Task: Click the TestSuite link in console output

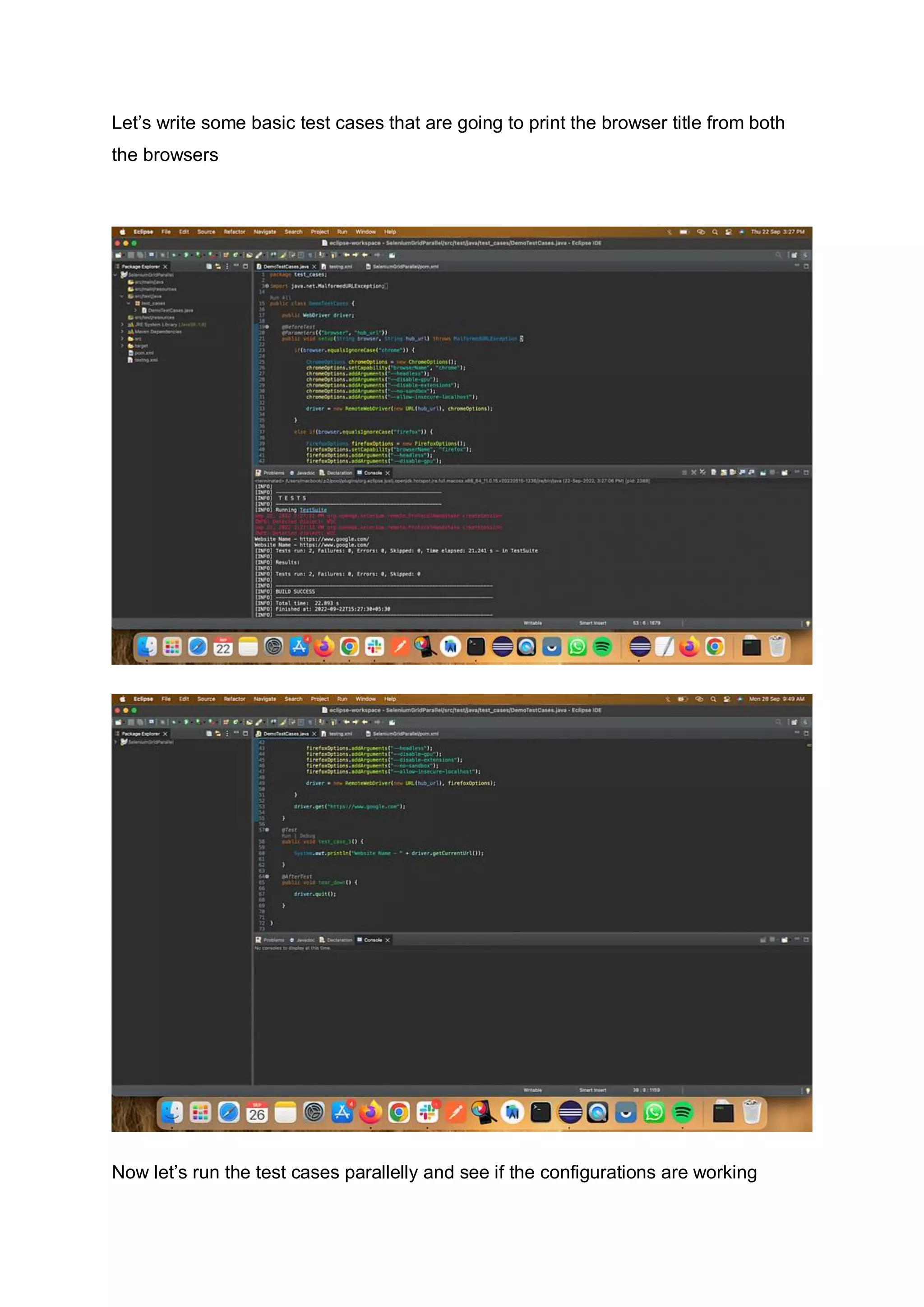Action: (x=313, y=509)
